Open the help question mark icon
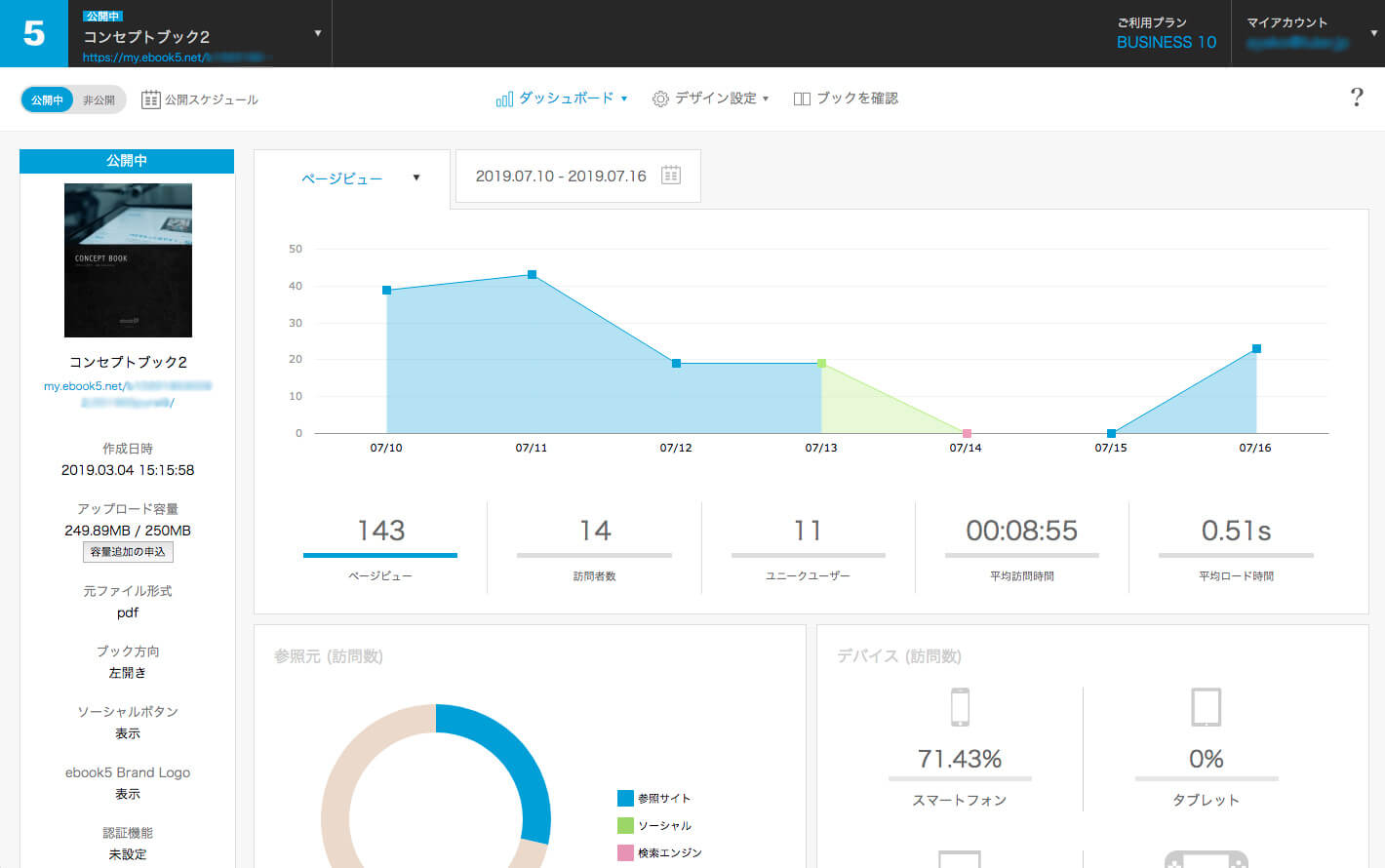The width and height of the screenshot is (1385, 868). (1356, 98)
